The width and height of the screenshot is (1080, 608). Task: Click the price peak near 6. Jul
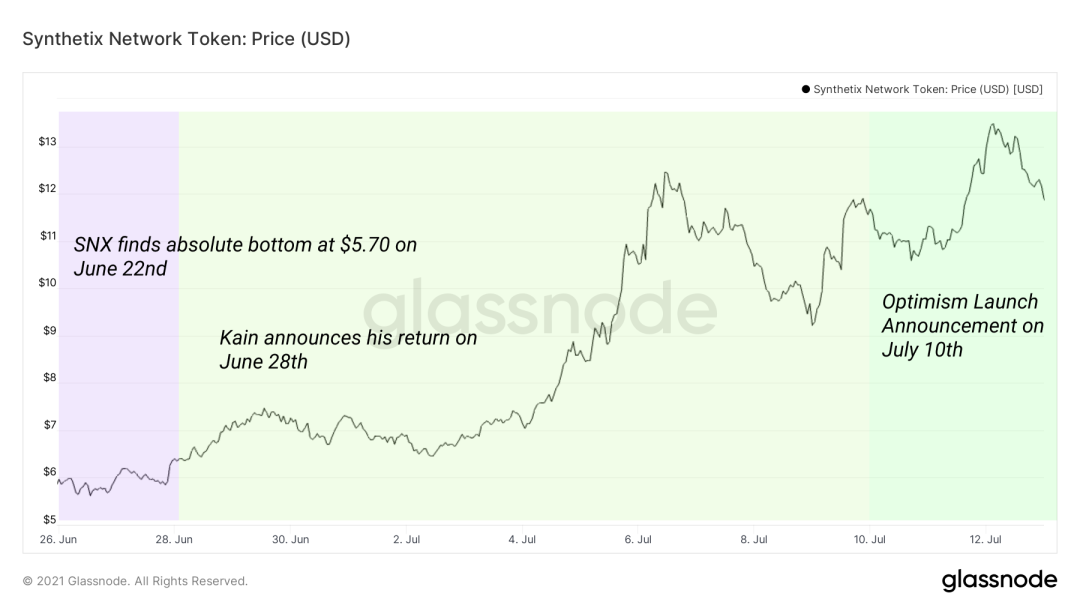pos(665,173)
